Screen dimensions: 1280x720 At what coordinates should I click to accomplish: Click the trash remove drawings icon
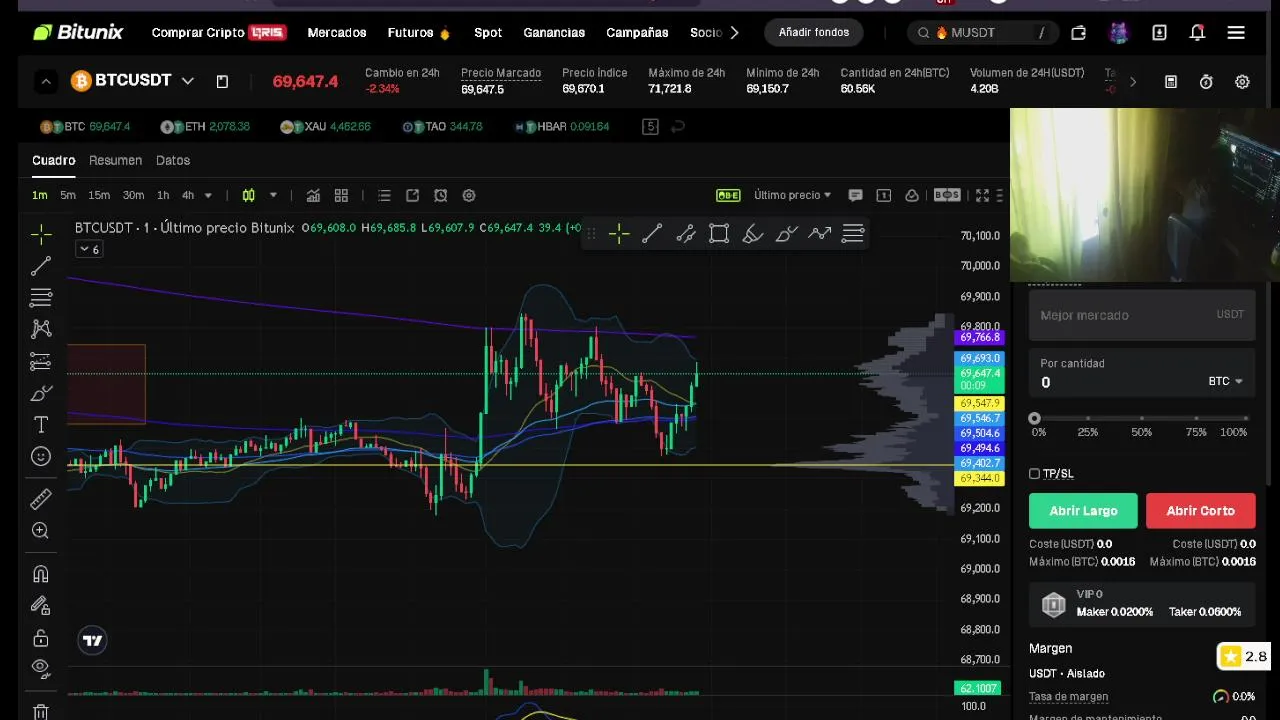(41, 712)
